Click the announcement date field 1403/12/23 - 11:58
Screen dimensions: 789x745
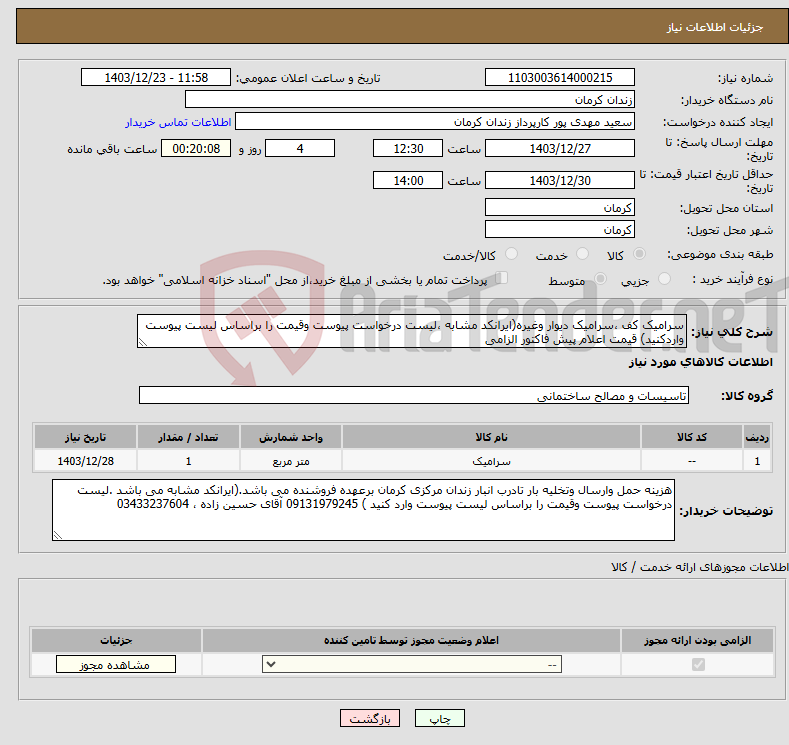coord(156,77)
